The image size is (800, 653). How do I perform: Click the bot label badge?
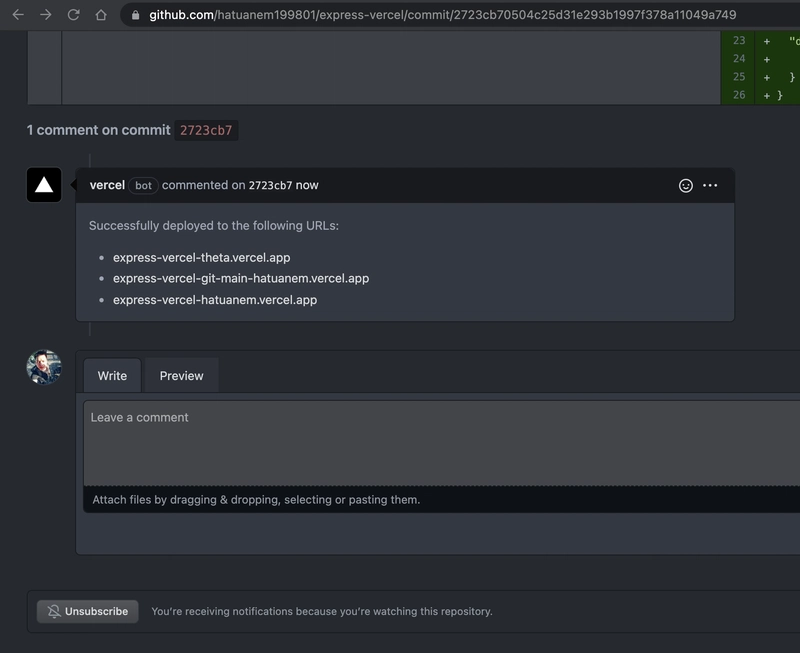pos(143,185)
